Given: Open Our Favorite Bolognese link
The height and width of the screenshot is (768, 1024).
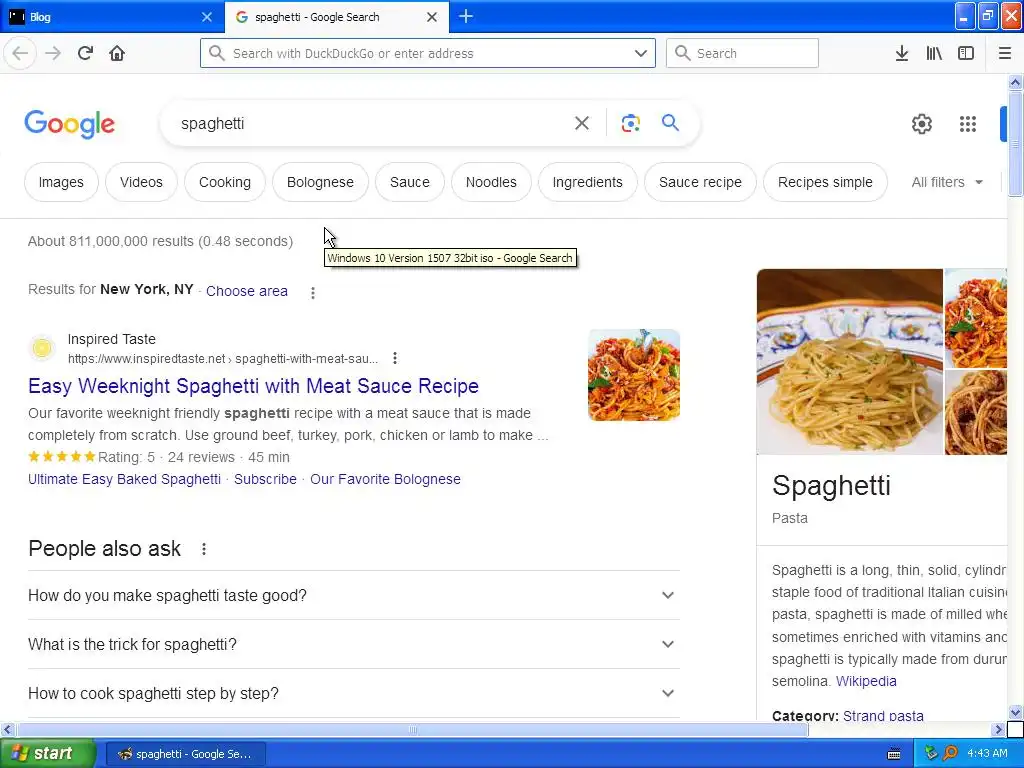Looking at the screenshot, I should pyautogui.click(x=385, y=479).
